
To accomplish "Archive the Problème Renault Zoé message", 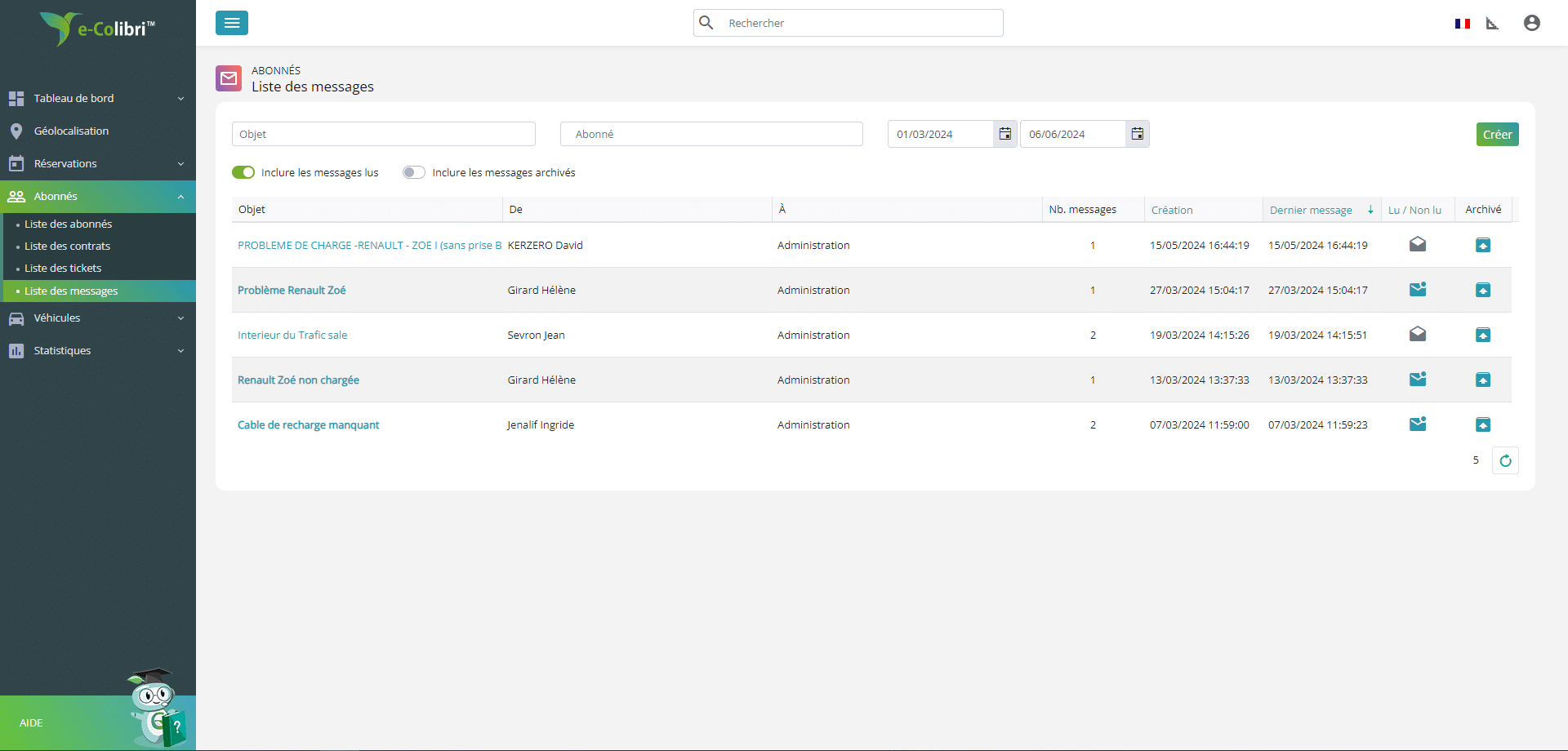I will pos(1483,290).
